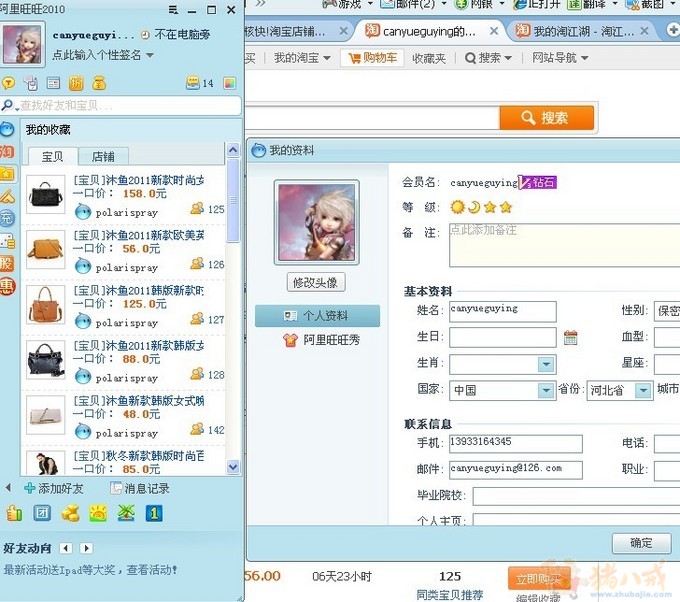Click scroll up arrow of favorites list
The image size is (680, 602).
tap(233, 150)
